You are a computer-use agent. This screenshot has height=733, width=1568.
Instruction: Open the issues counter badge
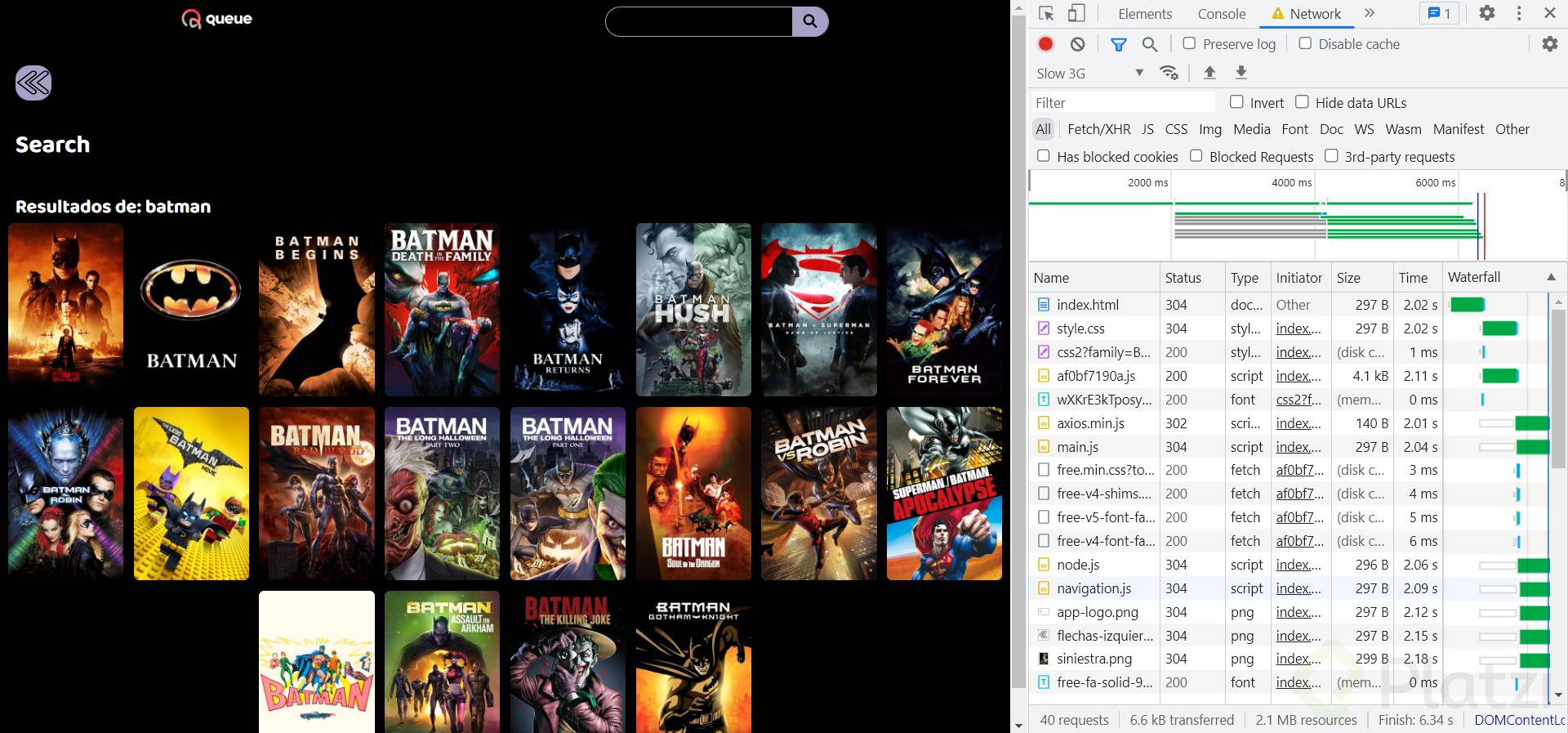tap(1440, 13)
